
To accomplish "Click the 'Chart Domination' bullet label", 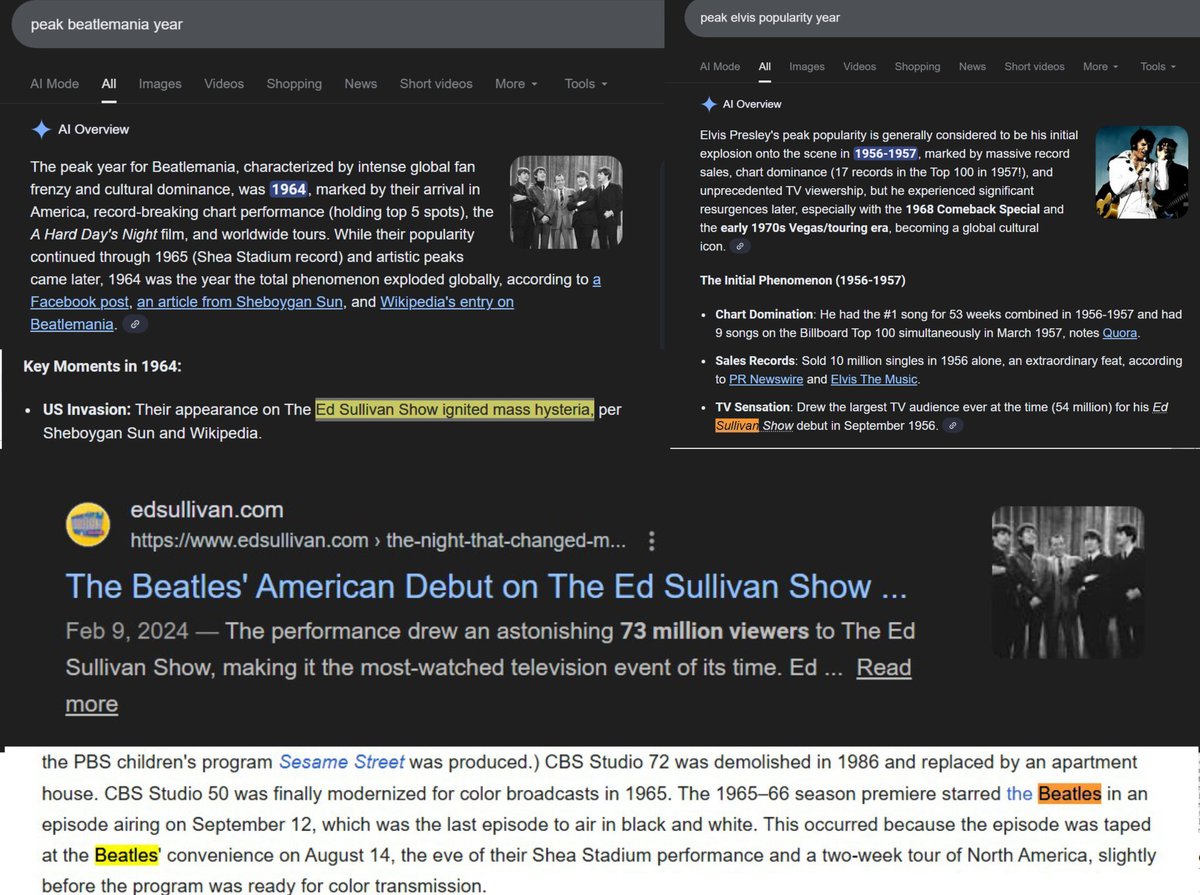I will [x=764, y=314].
